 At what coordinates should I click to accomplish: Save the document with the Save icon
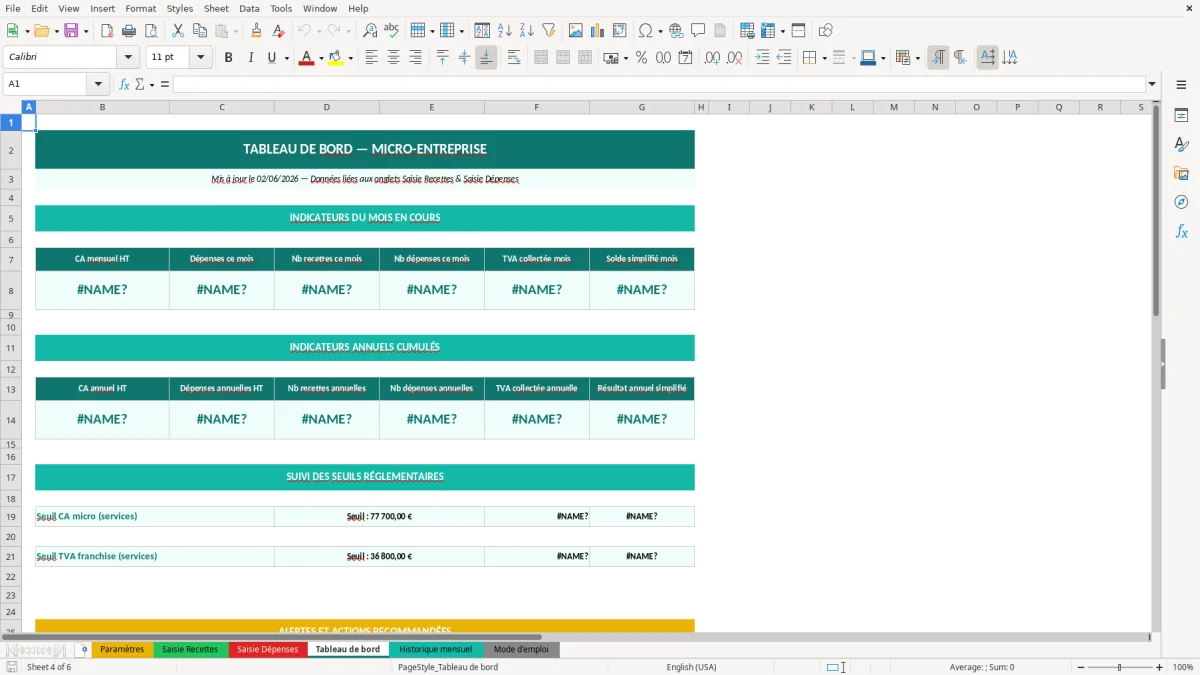click(x=71, y=31)
